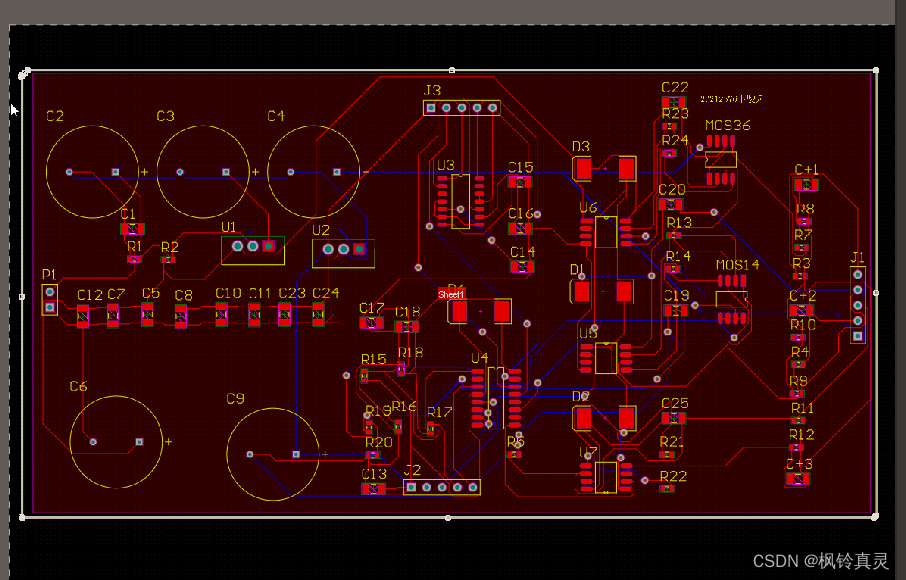Viewport: 906px width, 580px height.
Task: Click the Sheet1 label on the board
Action: coord(452,295)
